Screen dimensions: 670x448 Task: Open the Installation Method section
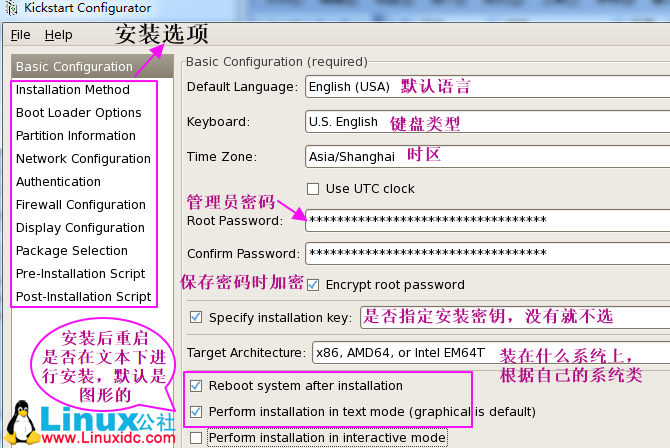pyautogui.click(x=73, y=90)
